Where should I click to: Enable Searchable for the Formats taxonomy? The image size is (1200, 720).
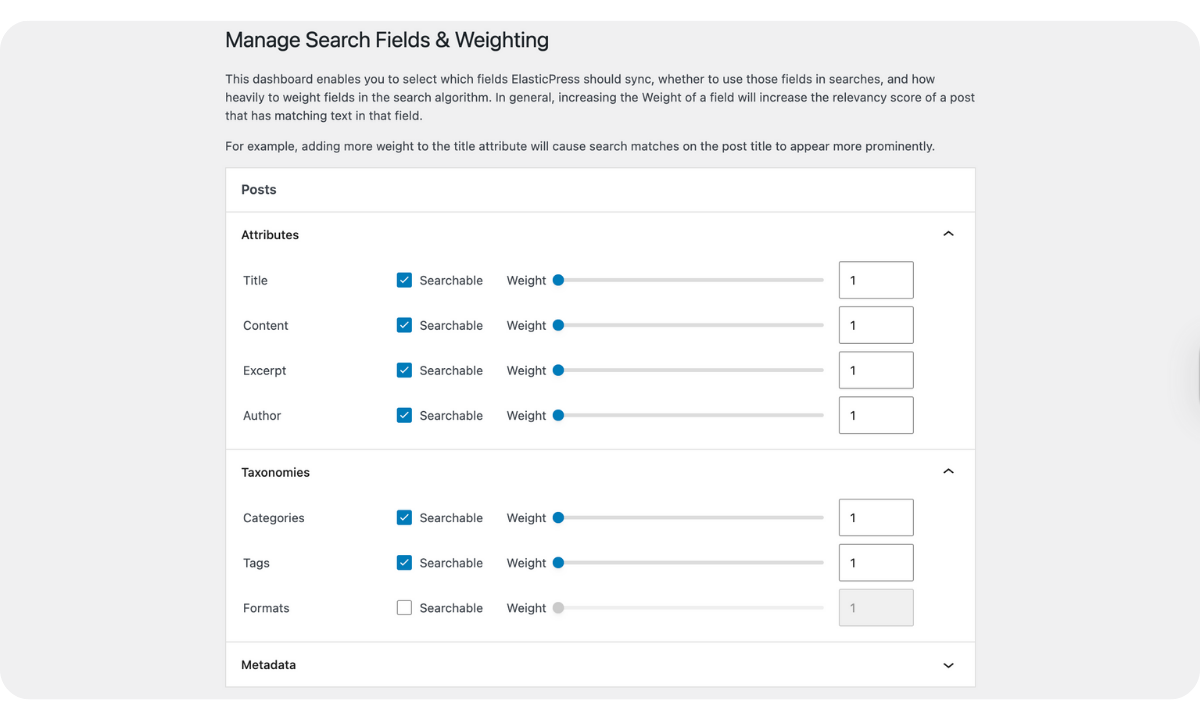[x=404, y=608]
